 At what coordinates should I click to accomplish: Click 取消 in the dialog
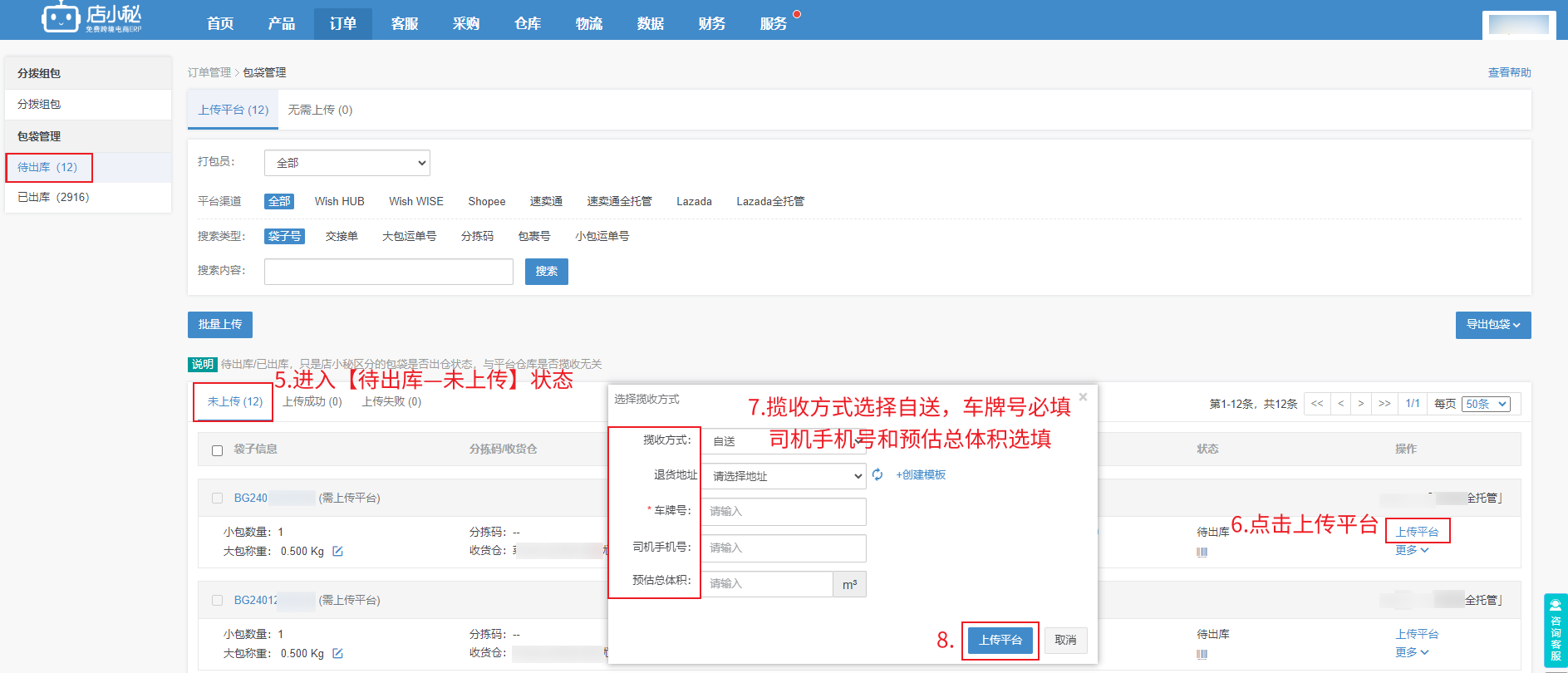point(1065,641)
